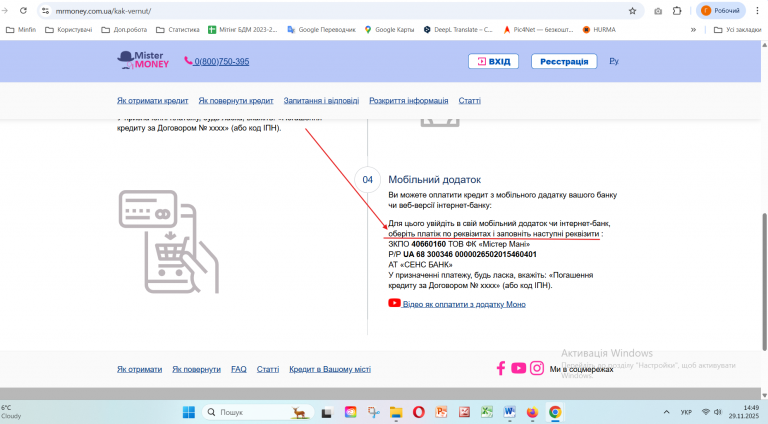Switch the УКР keyboard language indicator
768x424 pixels.
686,412
